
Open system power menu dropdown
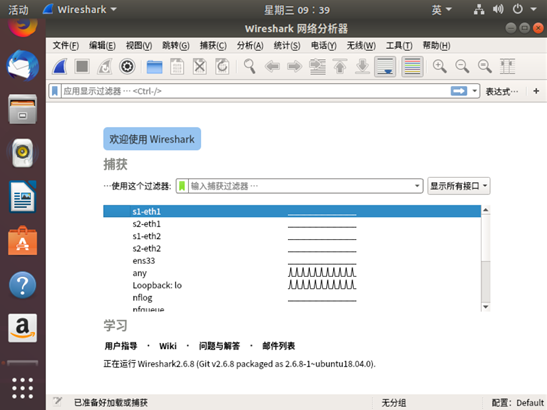point(524,9)
